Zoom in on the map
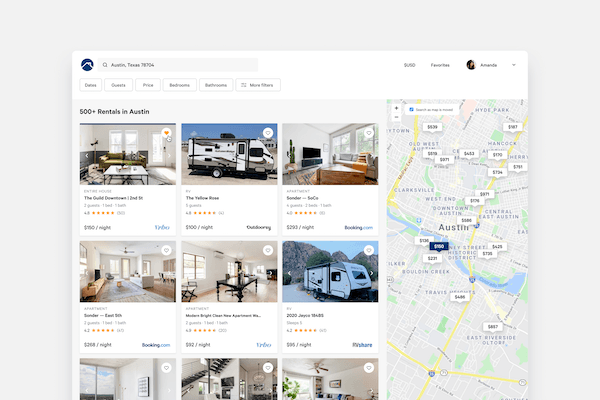This screenshot has height=400, width=600. point(397,108)
